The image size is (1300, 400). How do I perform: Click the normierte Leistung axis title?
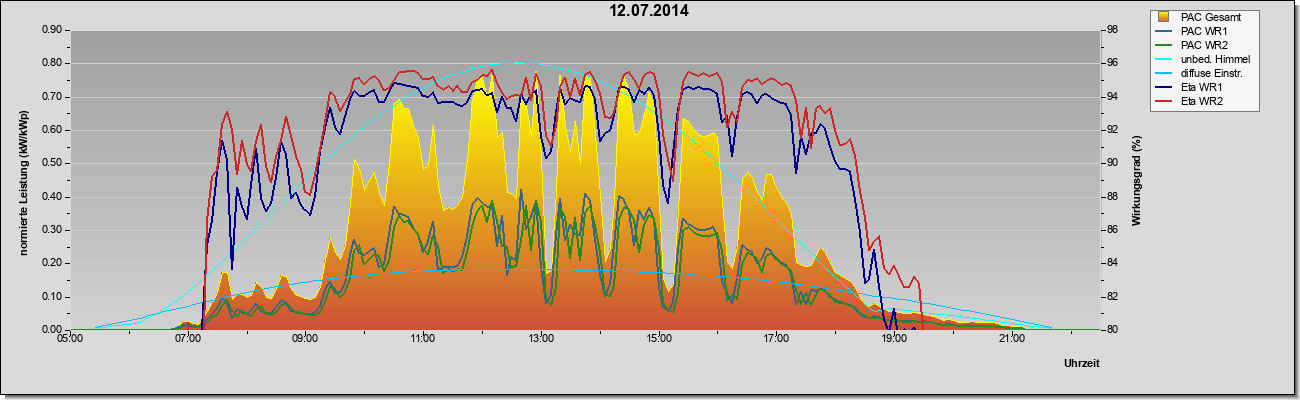tap(23, 180)
